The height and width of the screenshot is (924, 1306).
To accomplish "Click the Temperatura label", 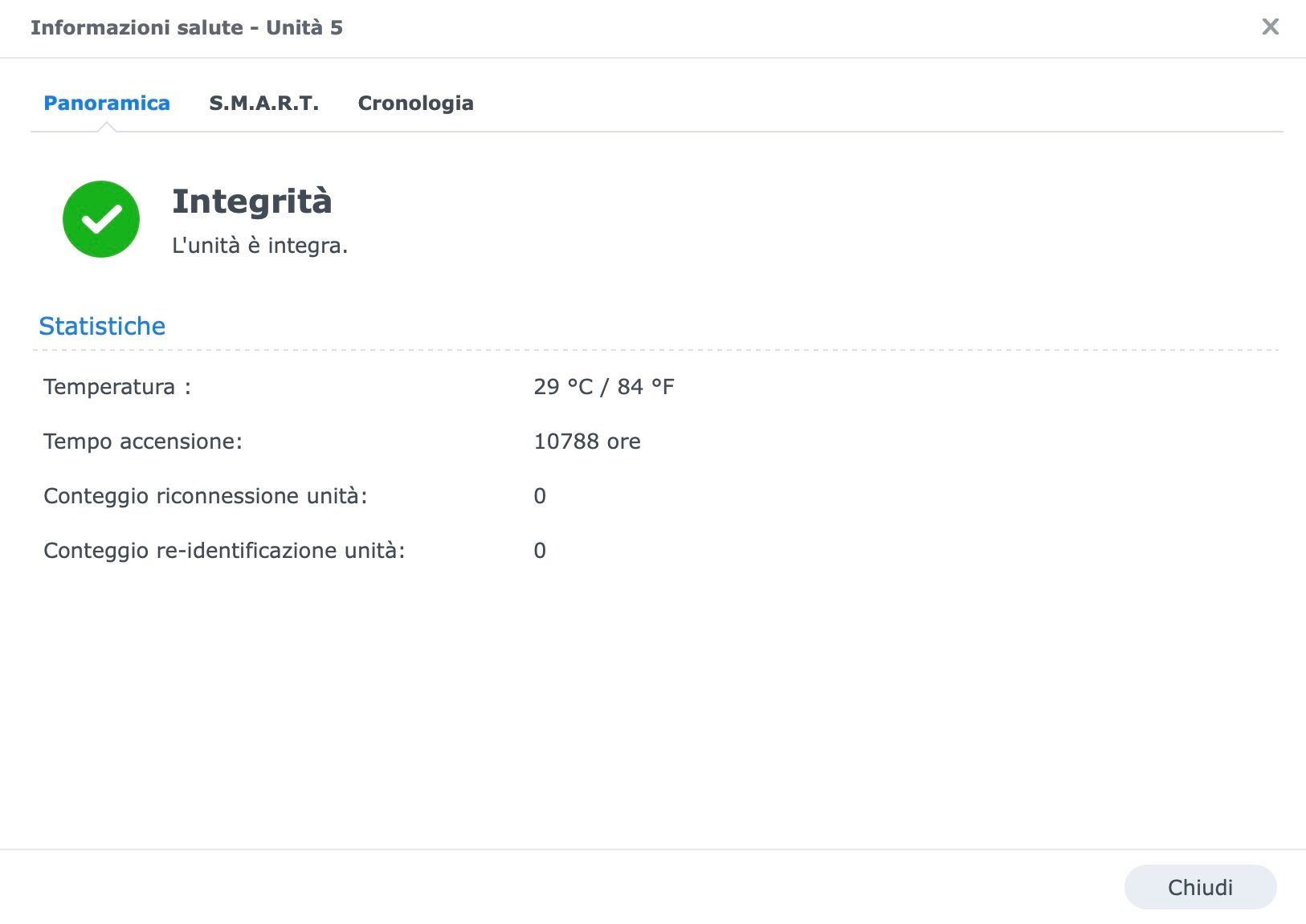I will pyautogui.click(x=117, y=387).
